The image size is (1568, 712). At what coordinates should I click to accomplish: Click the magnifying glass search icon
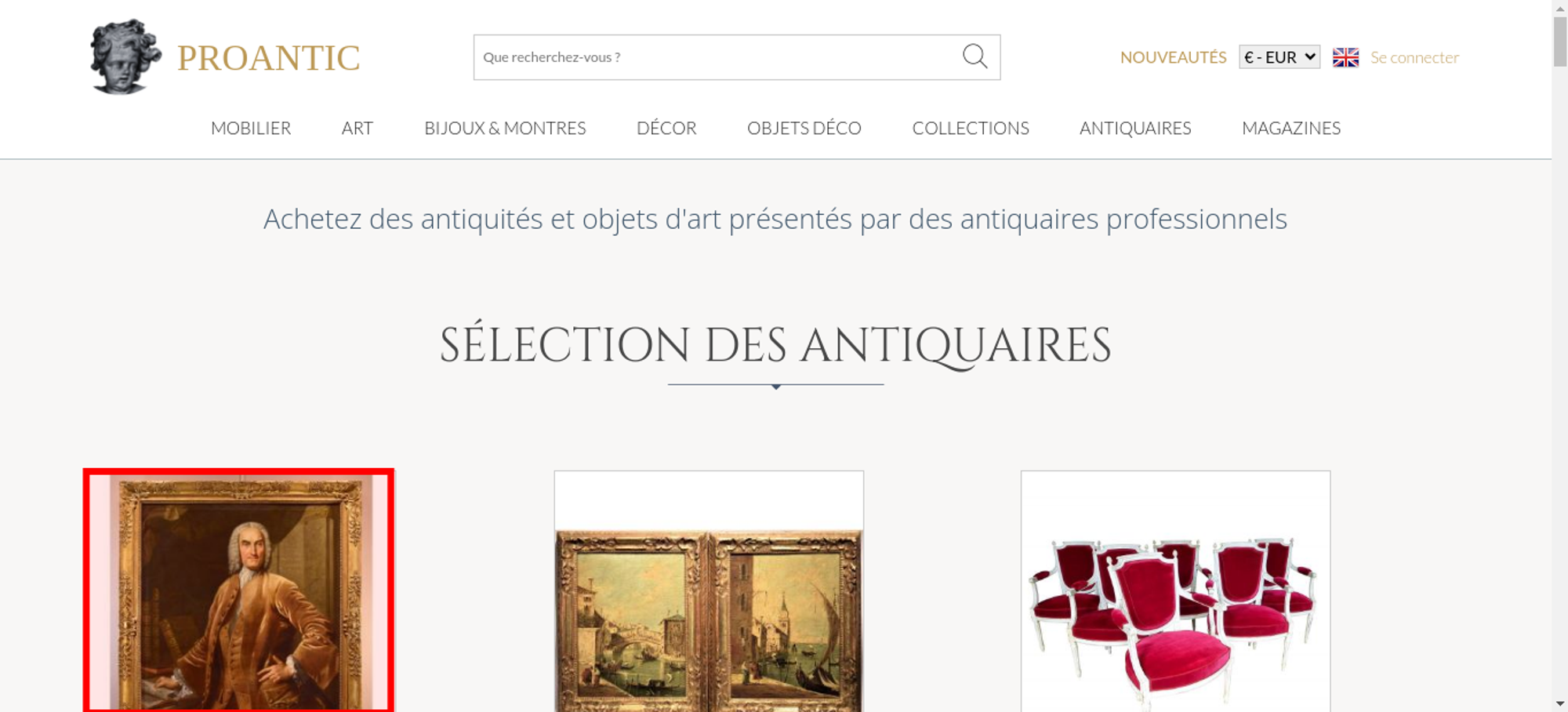click(975, 56)
